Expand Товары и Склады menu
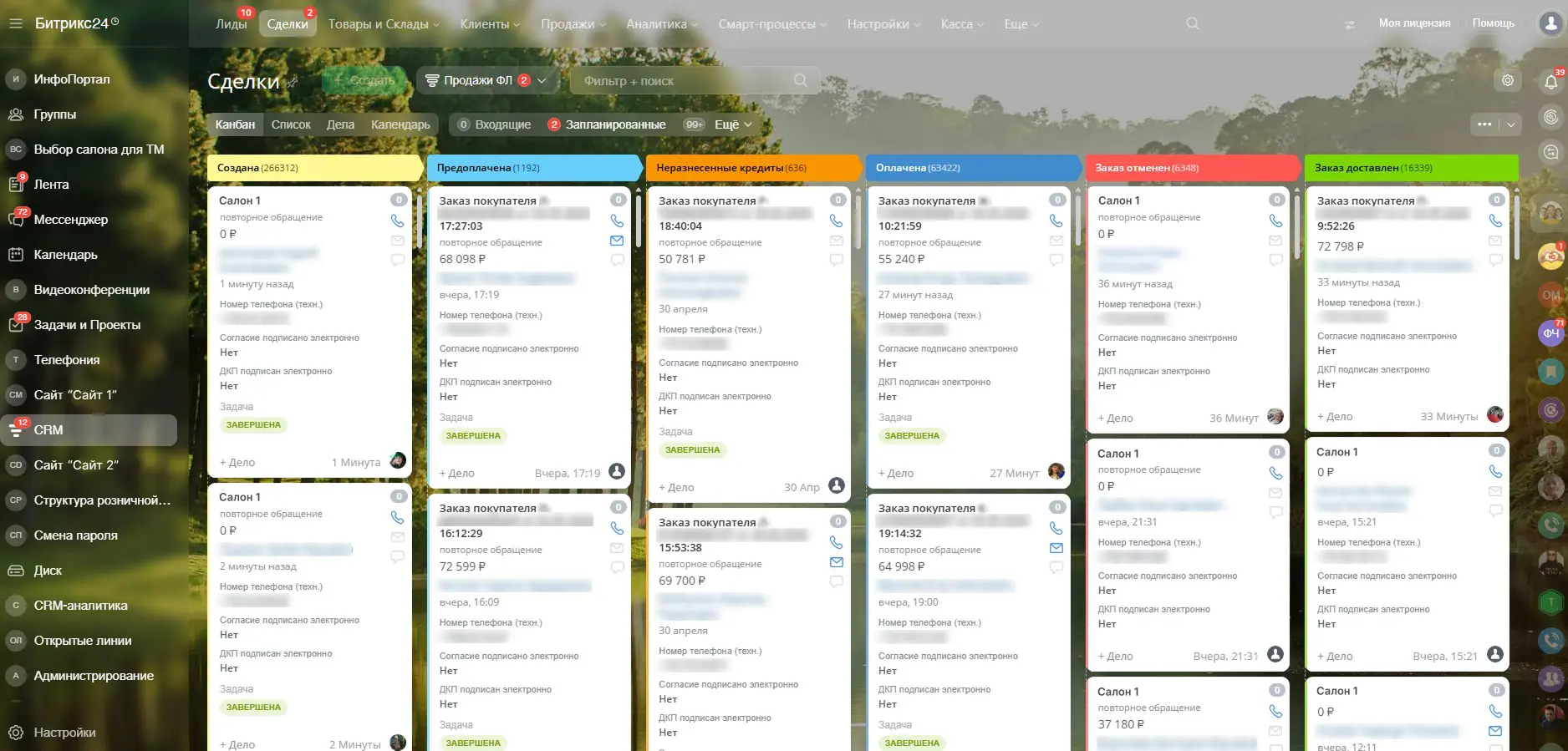Image resolution: width=1568 pixels, height=751 pixels. [x=384, y=24]
